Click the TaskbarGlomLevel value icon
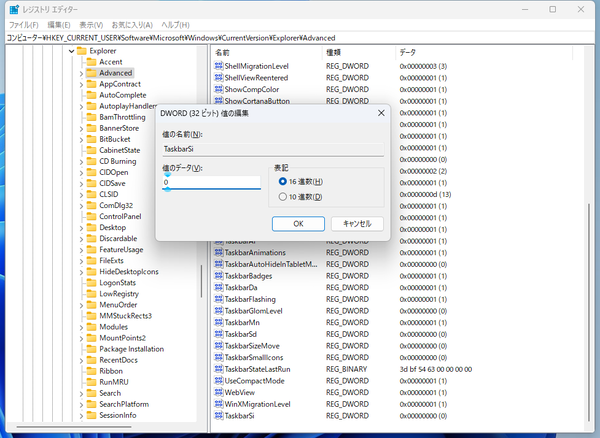 [x=218, y=311]
